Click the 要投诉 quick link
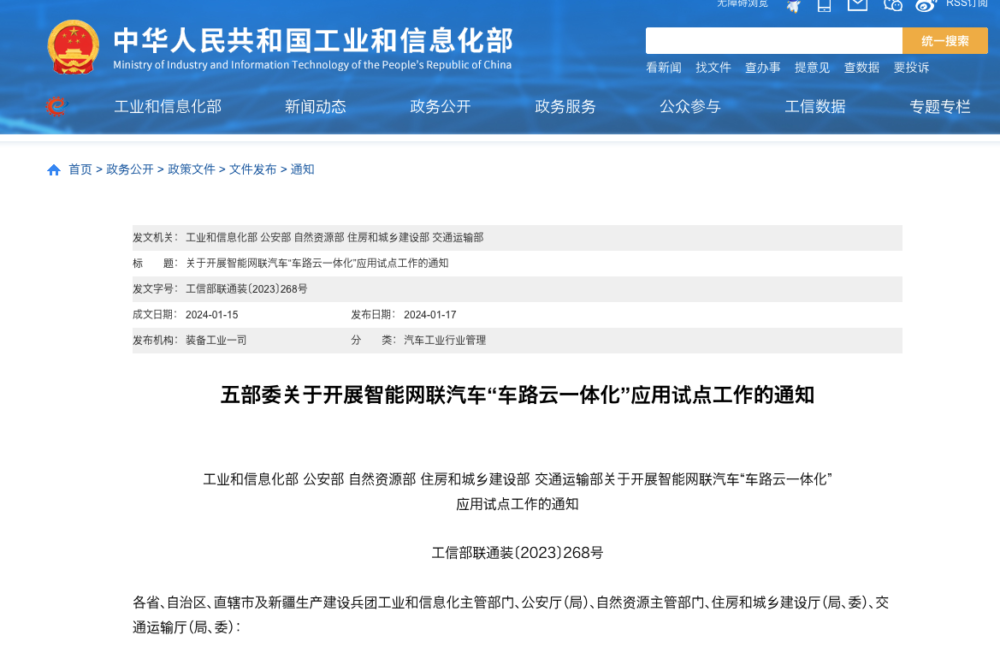The height and width of the screenshot is (653, 1000). [x=911, y=68]
